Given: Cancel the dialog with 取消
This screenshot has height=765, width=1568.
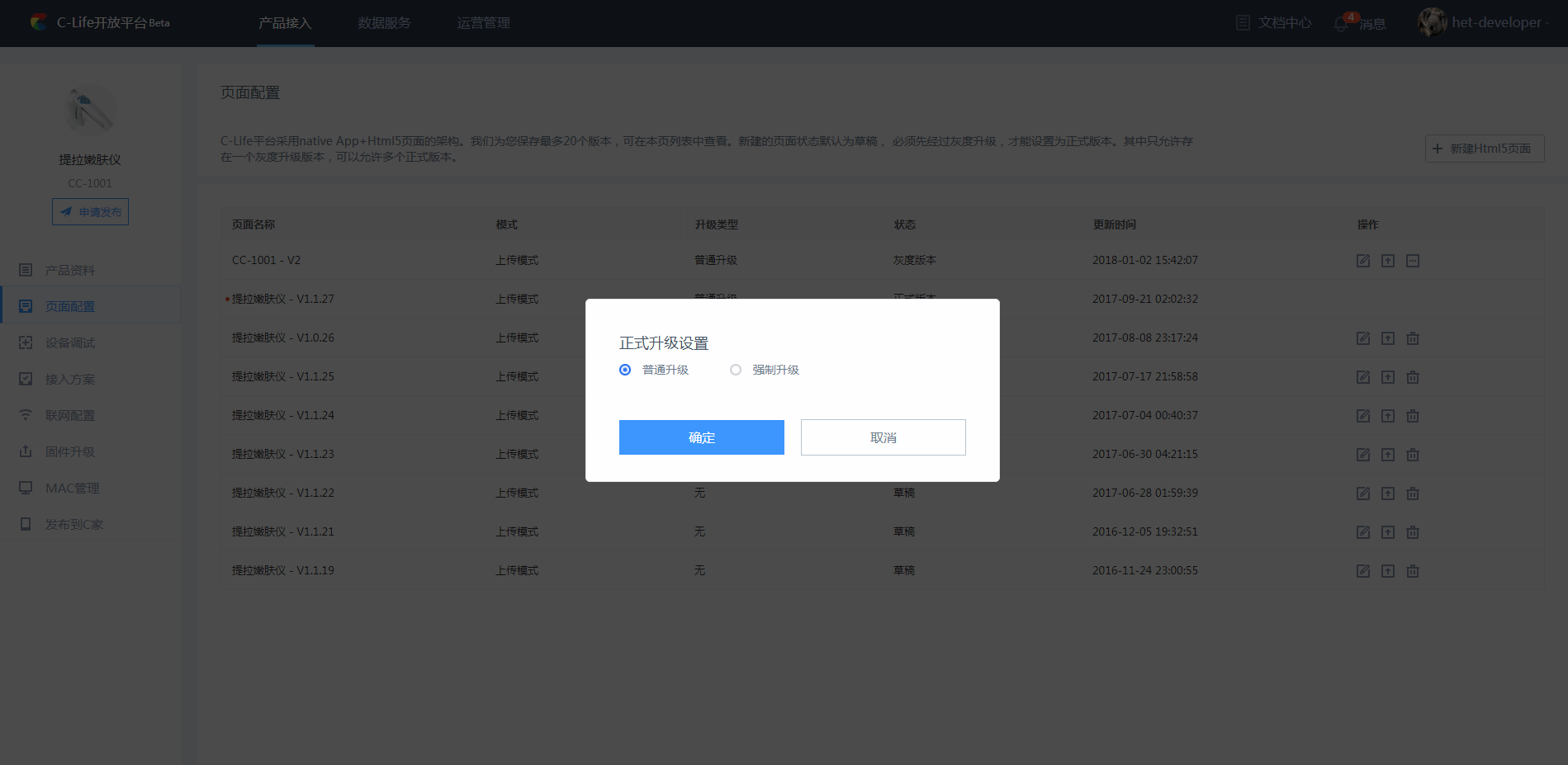Looking at the screenshot, I should coord(883,437).
